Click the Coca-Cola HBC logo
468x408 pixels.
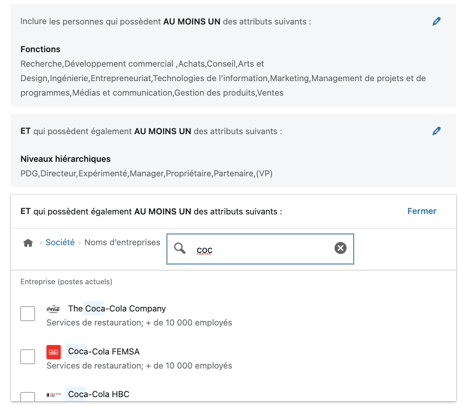tap(53, 395)
